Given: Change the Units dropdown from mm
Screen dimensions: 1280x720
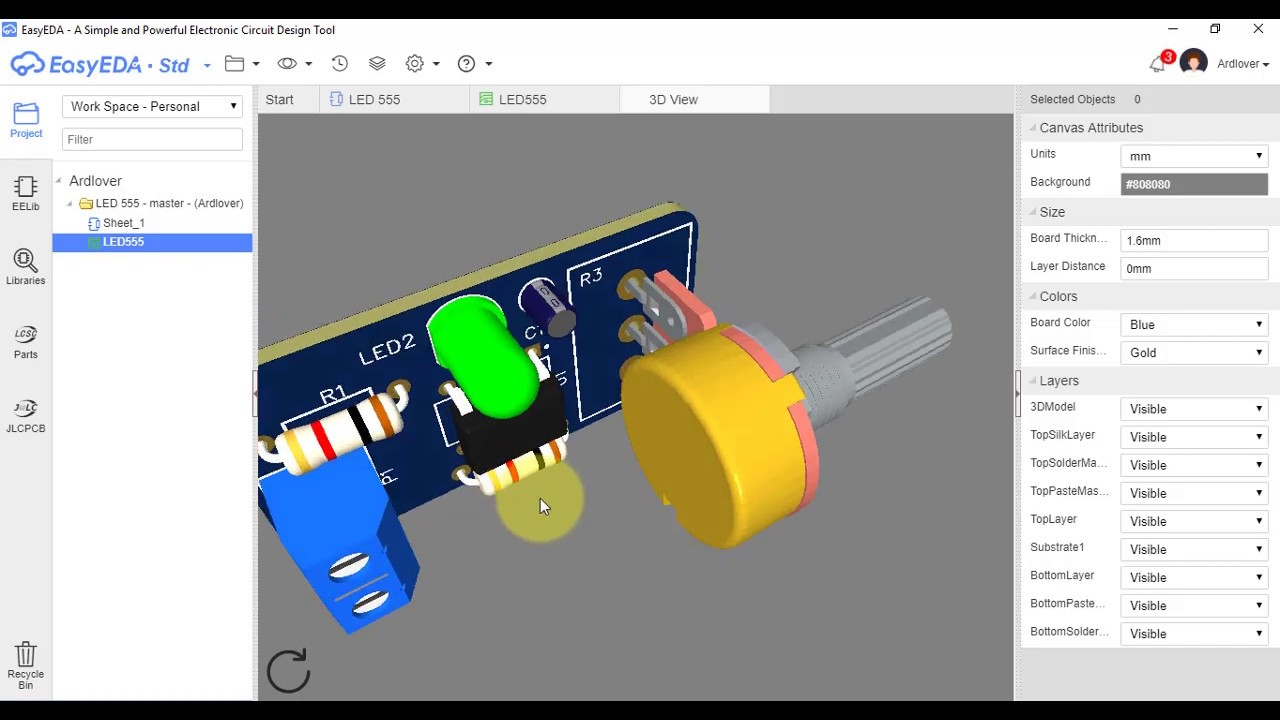Looking at the screenshot, I should coord(1194,156).
